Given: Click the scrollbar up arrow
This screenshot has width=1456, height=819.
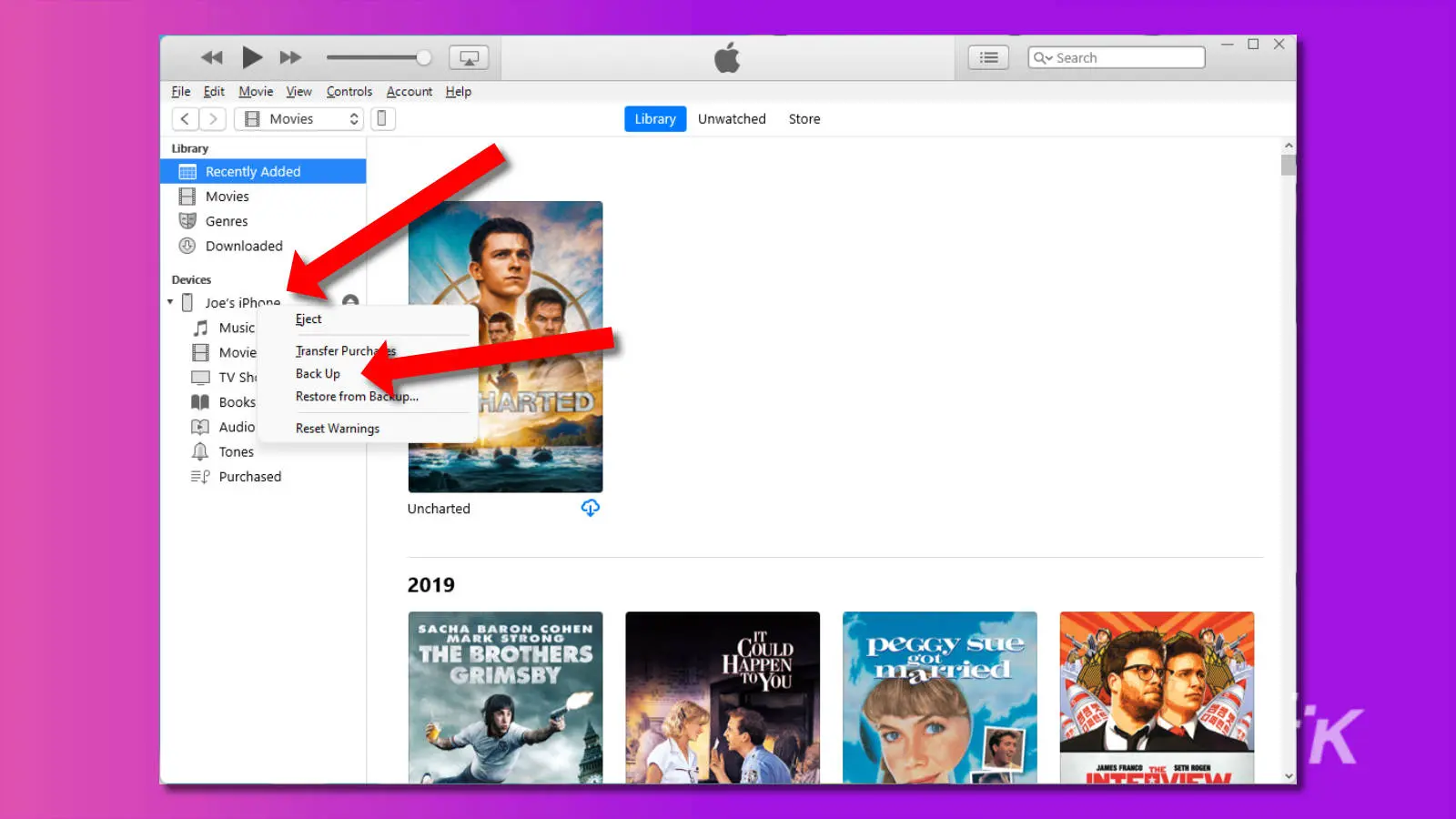Looking at the screenshot, I should pyautogui.click(x=1289, y=146).
